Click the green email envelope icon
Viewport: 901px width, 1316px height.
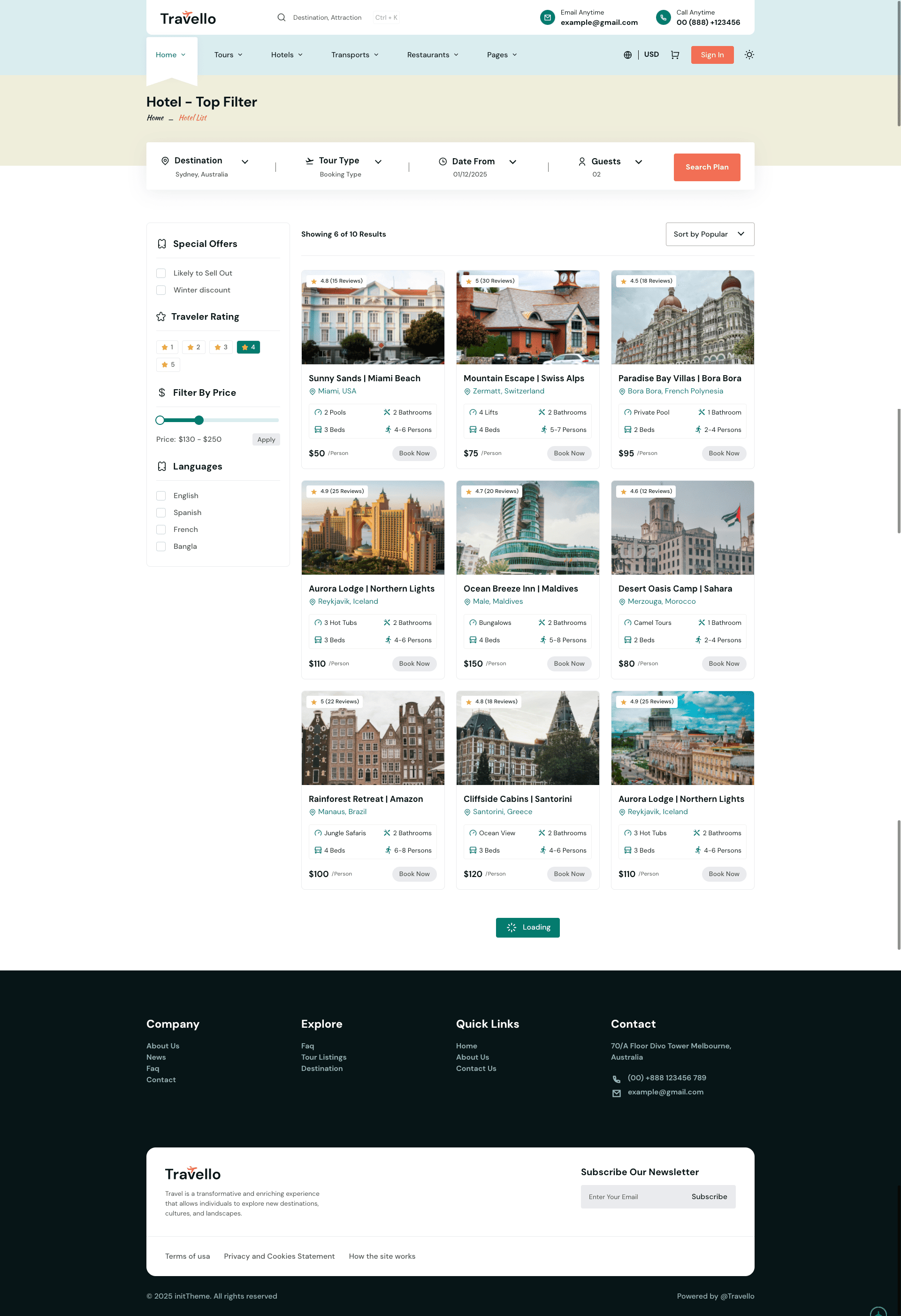[x=547, y=17]
